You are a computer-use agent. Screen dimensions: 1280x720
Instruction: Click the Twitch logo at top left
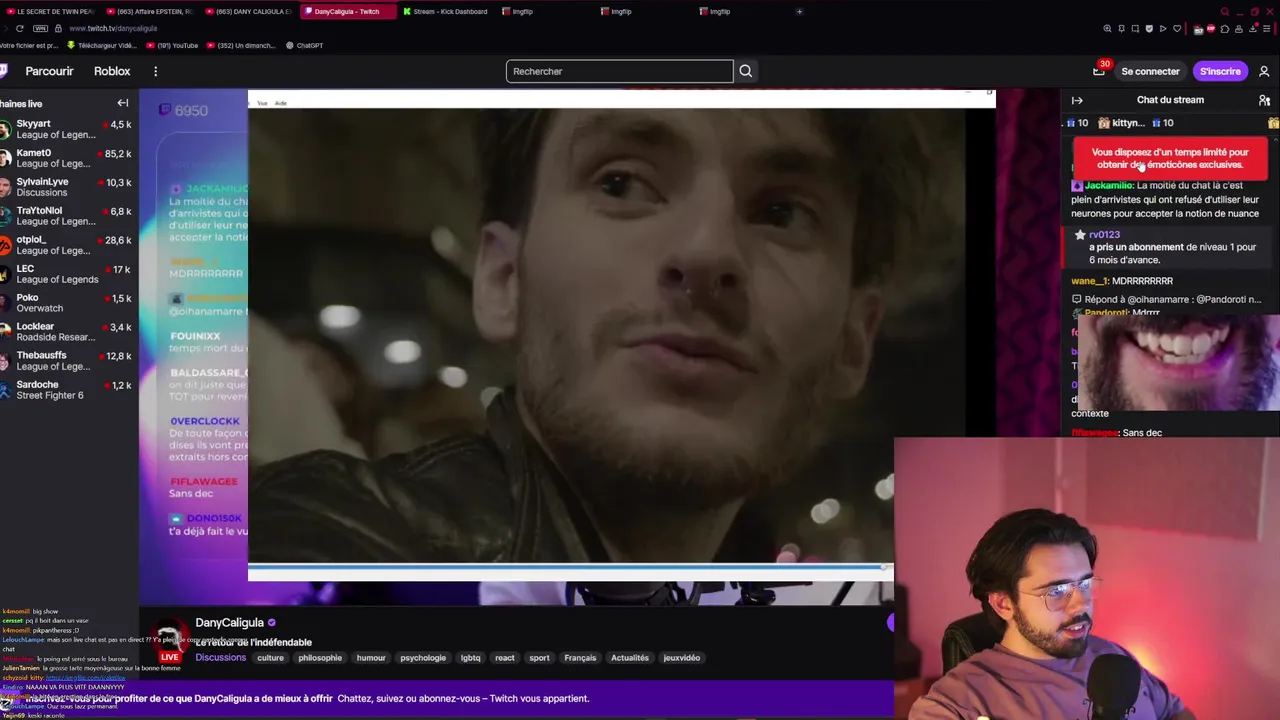pyautogui.click(x=4, y=71)
